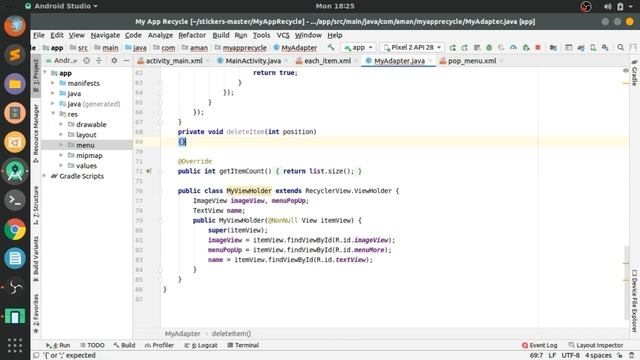Click the Collapse All icon in Project panel header
640x360 pixels.
[99, 61]
